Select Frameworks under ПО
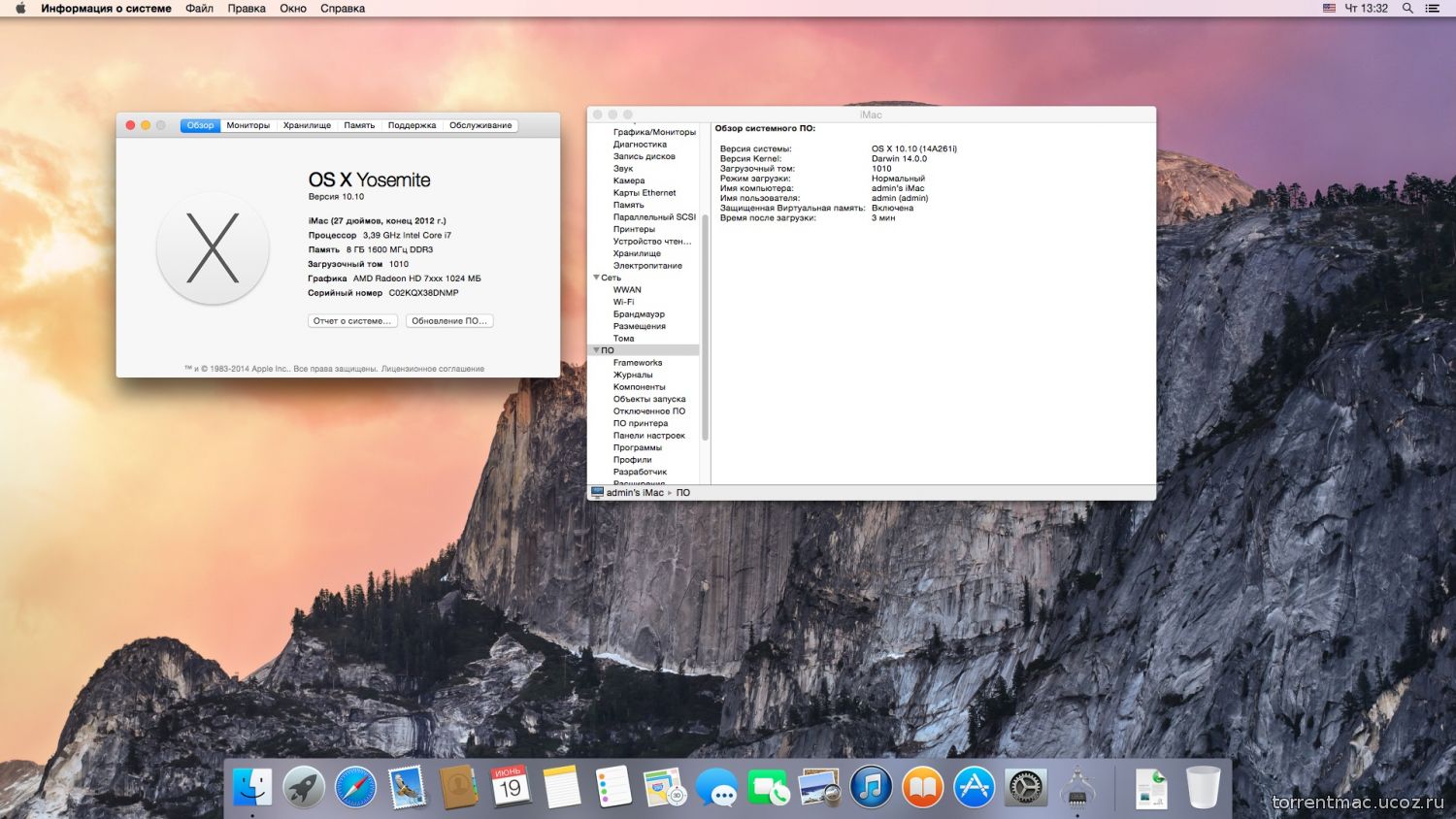This screenshot has height=819, width=1456. (x=638, y=363)
